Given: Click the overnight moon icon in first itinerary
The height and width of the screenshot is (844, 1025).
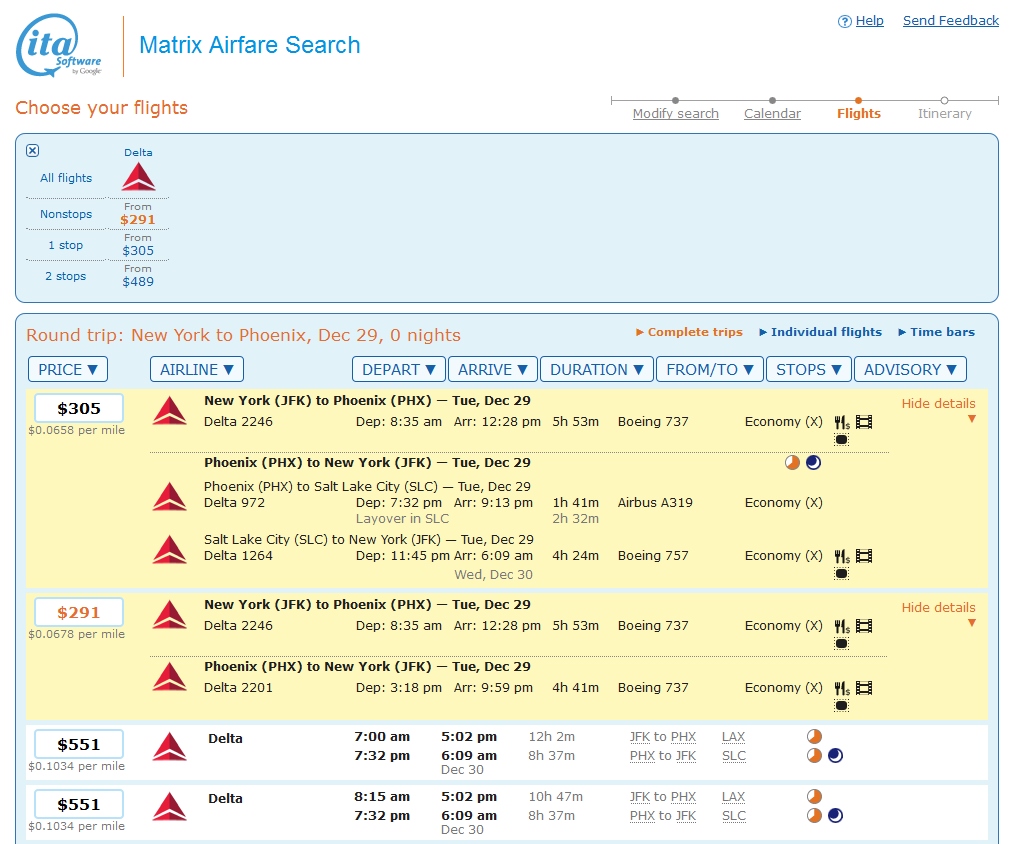Looking at the screenshot, I should (813, 463).
